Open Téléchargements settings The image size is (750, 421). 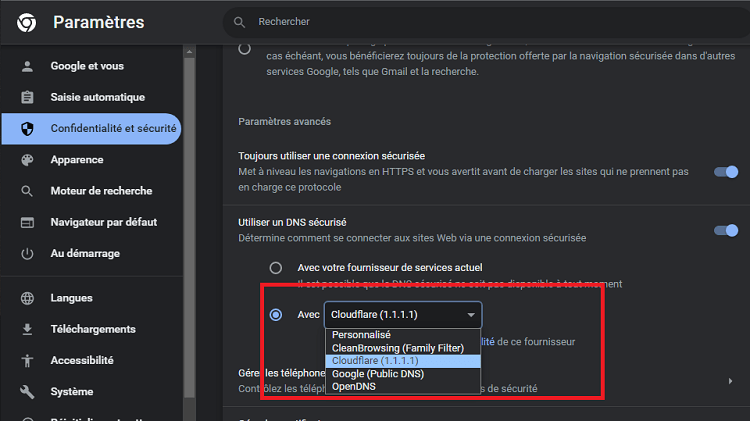click(91, 329)
